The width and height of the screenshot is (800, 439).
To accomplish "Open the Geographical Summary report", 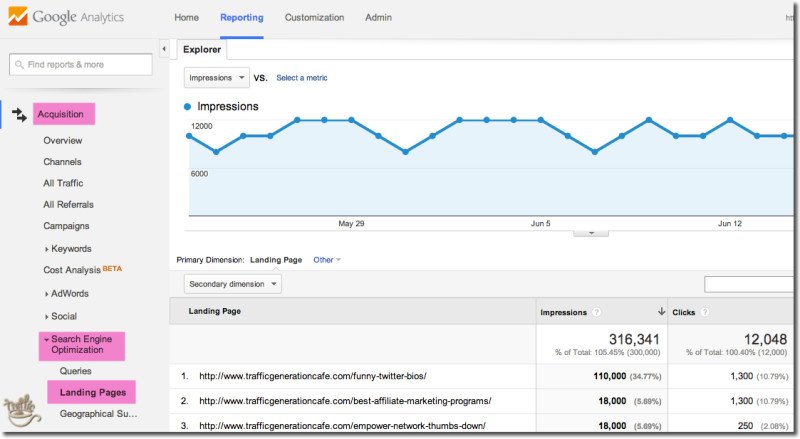I will (98, 414).
